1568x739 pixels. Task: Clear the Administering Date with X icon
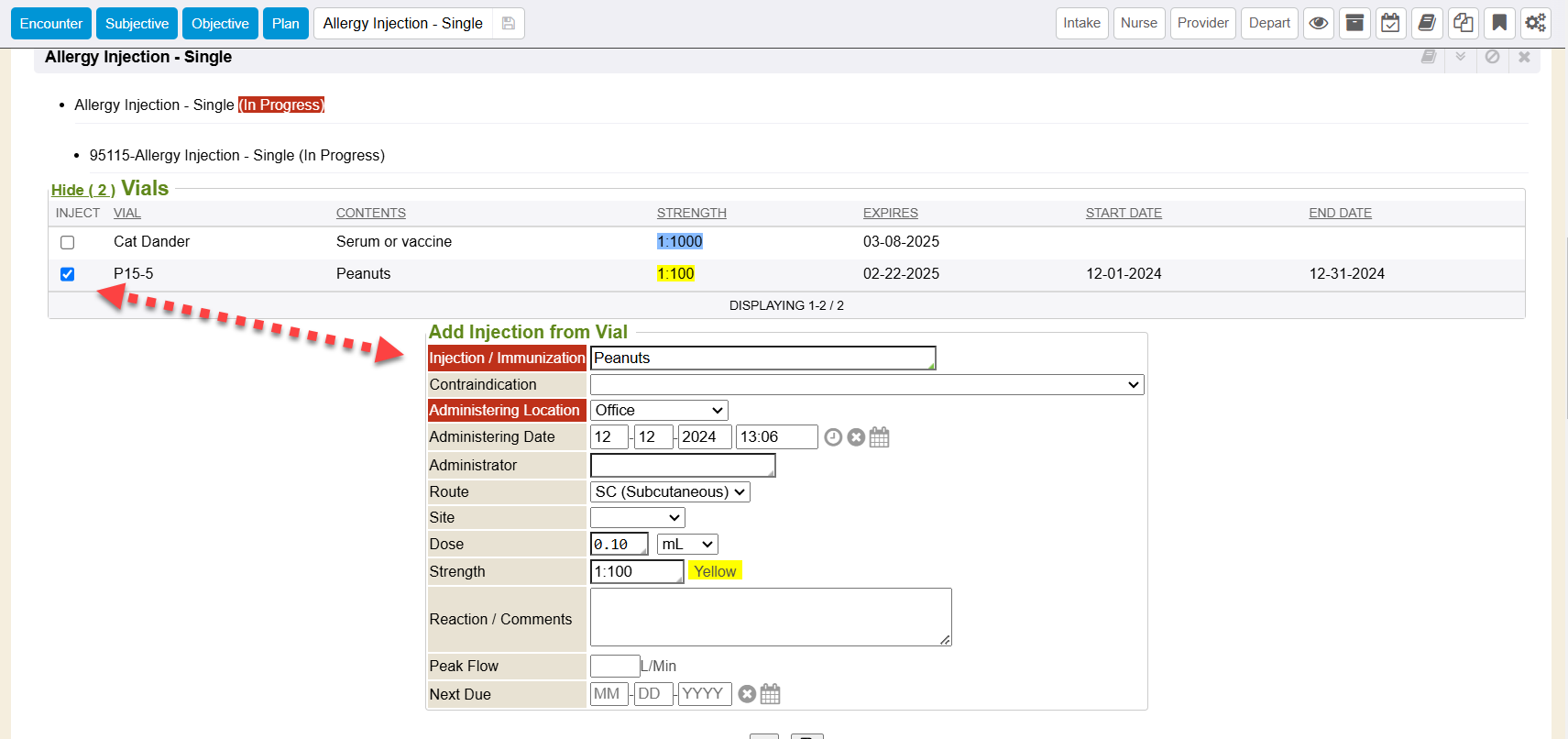(x=856, y=437)
